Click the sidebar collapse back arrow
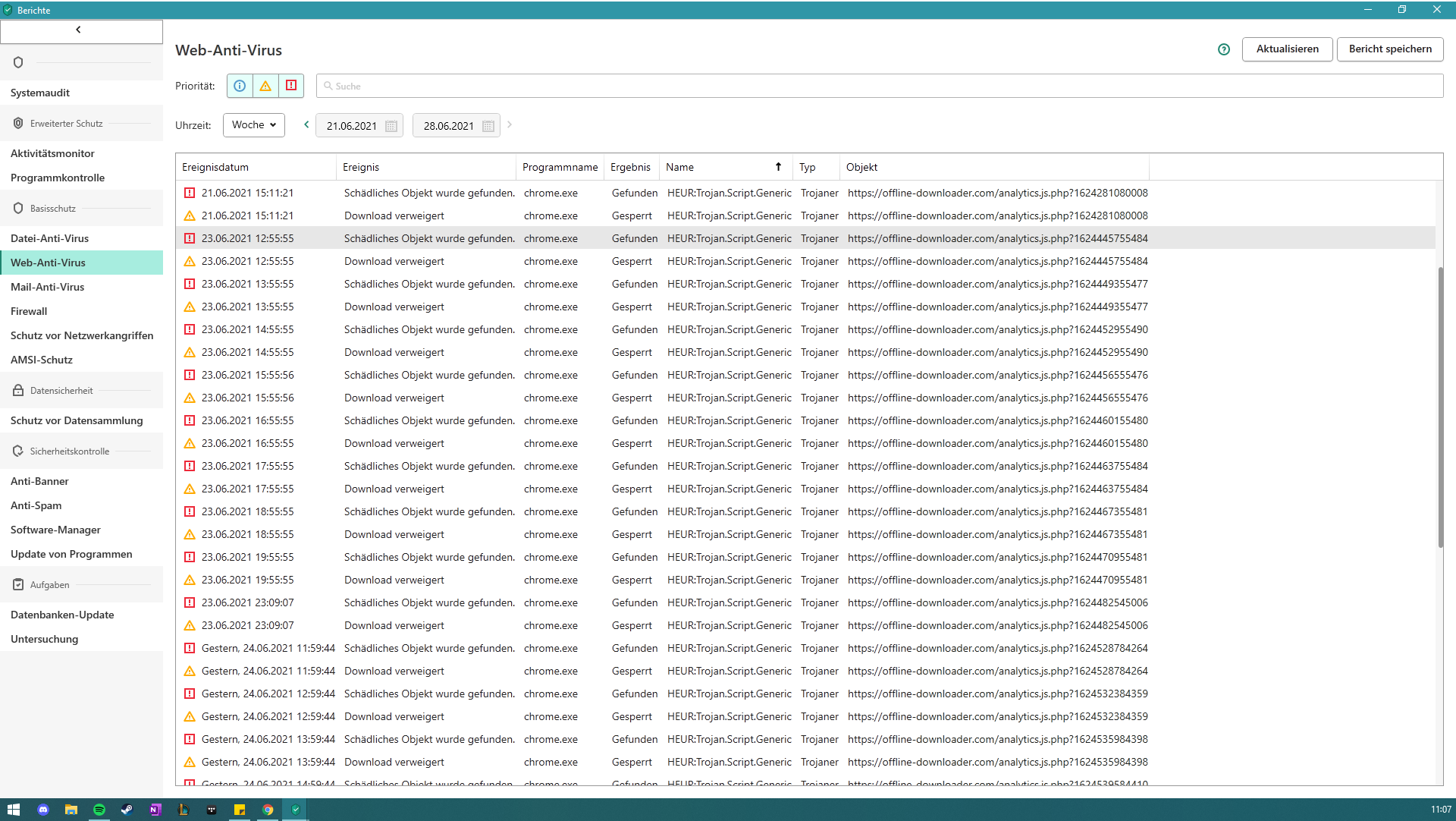 tap(79, 30)
